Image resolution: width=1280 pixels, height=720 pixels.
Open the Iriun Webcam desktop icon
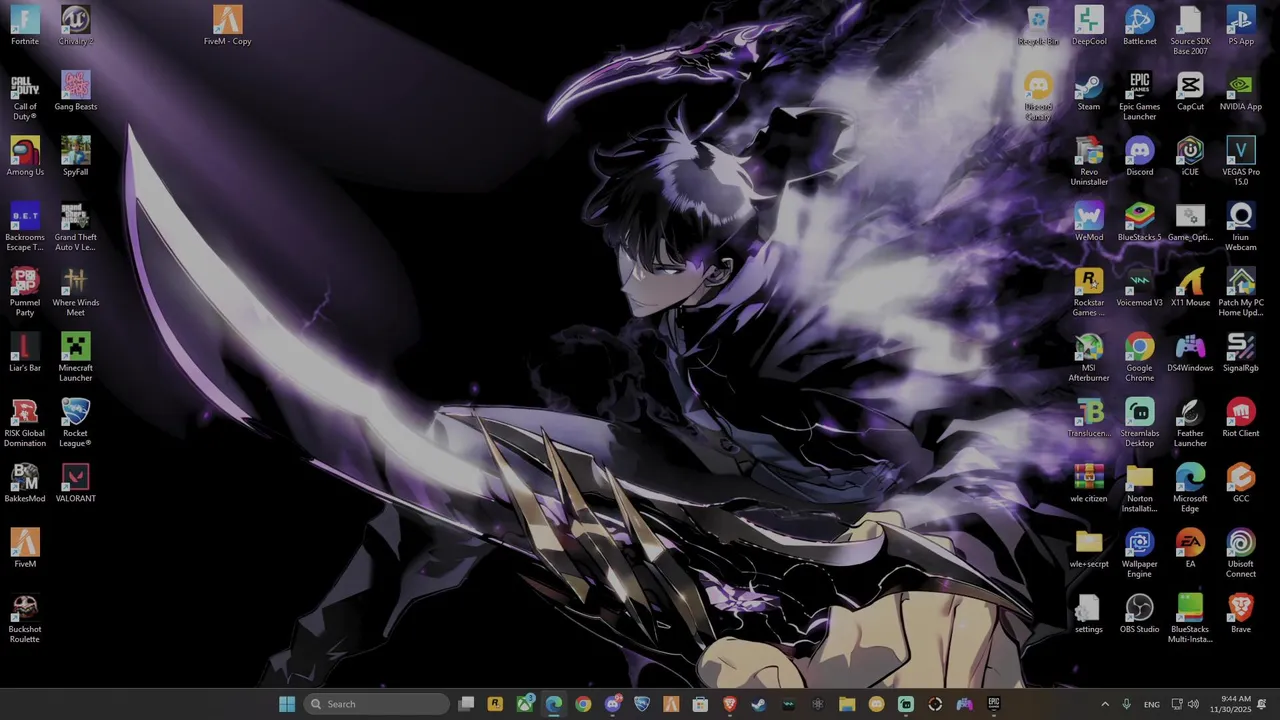[x=1241, y=226]
